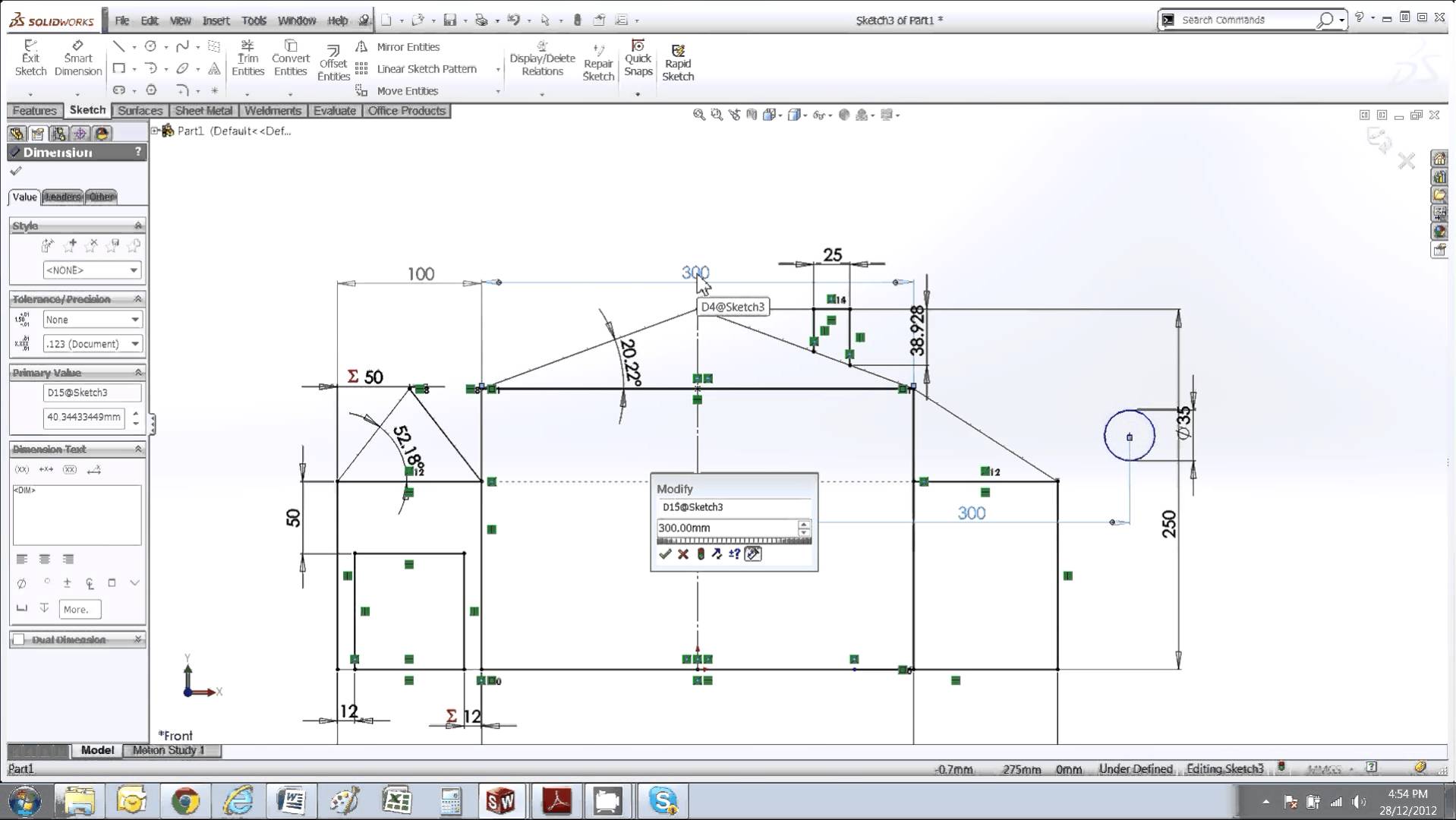Toggle the diameter symbol in Dimension Text

[21, 583]
